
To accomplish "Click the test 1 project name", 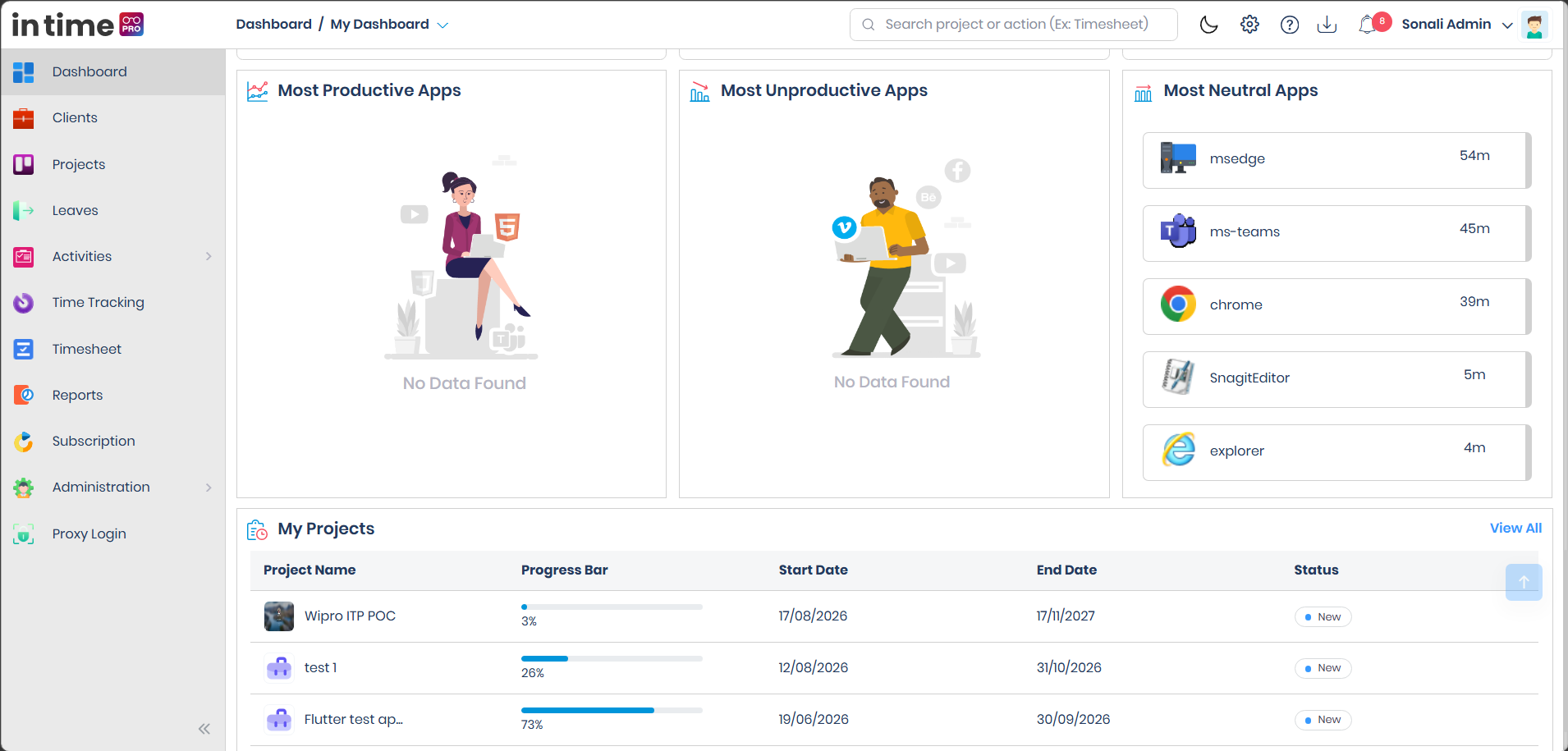I will pyautogui.click(x=320, y=668).
